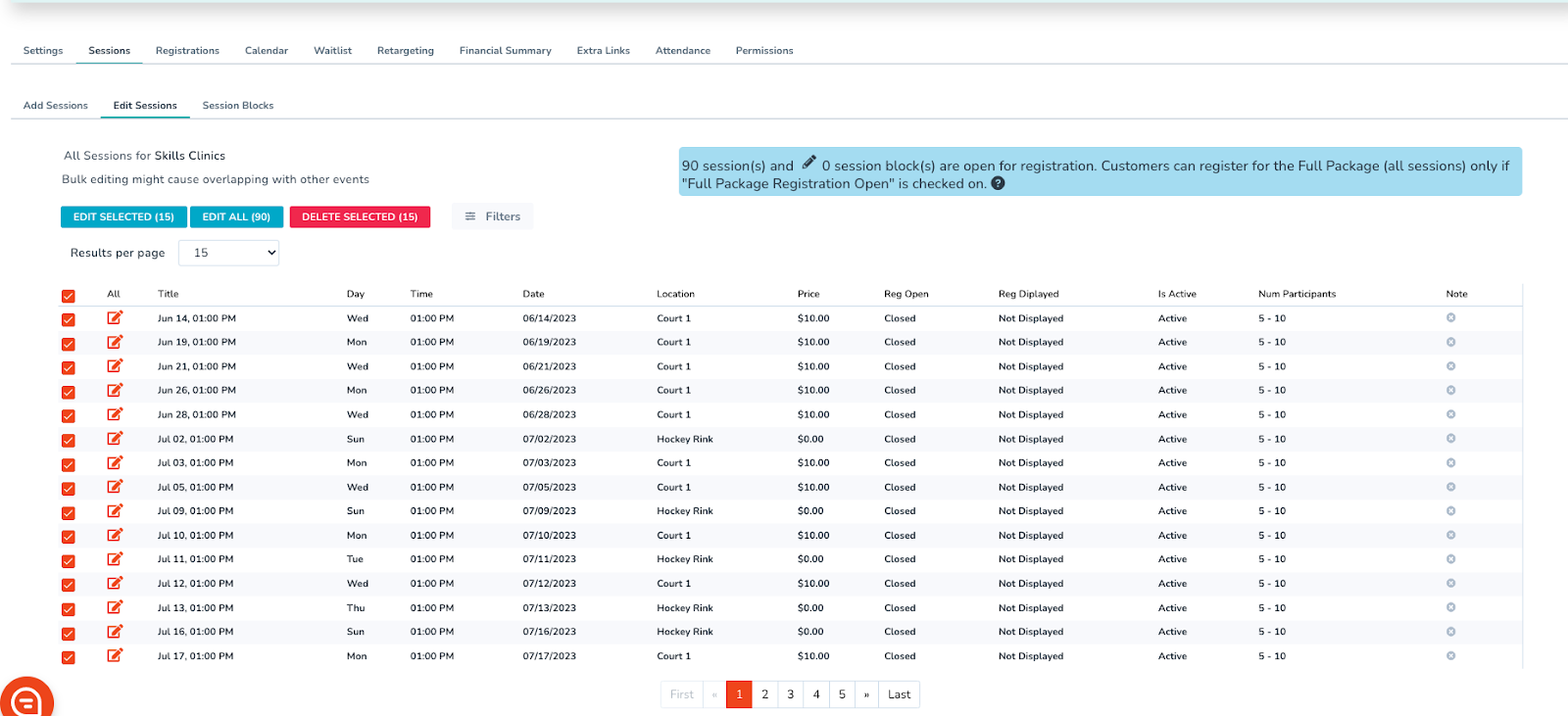Click note icon for Jul 09 session
The height and width of the screenshot is (716, 1568).
coord(1450,510)
